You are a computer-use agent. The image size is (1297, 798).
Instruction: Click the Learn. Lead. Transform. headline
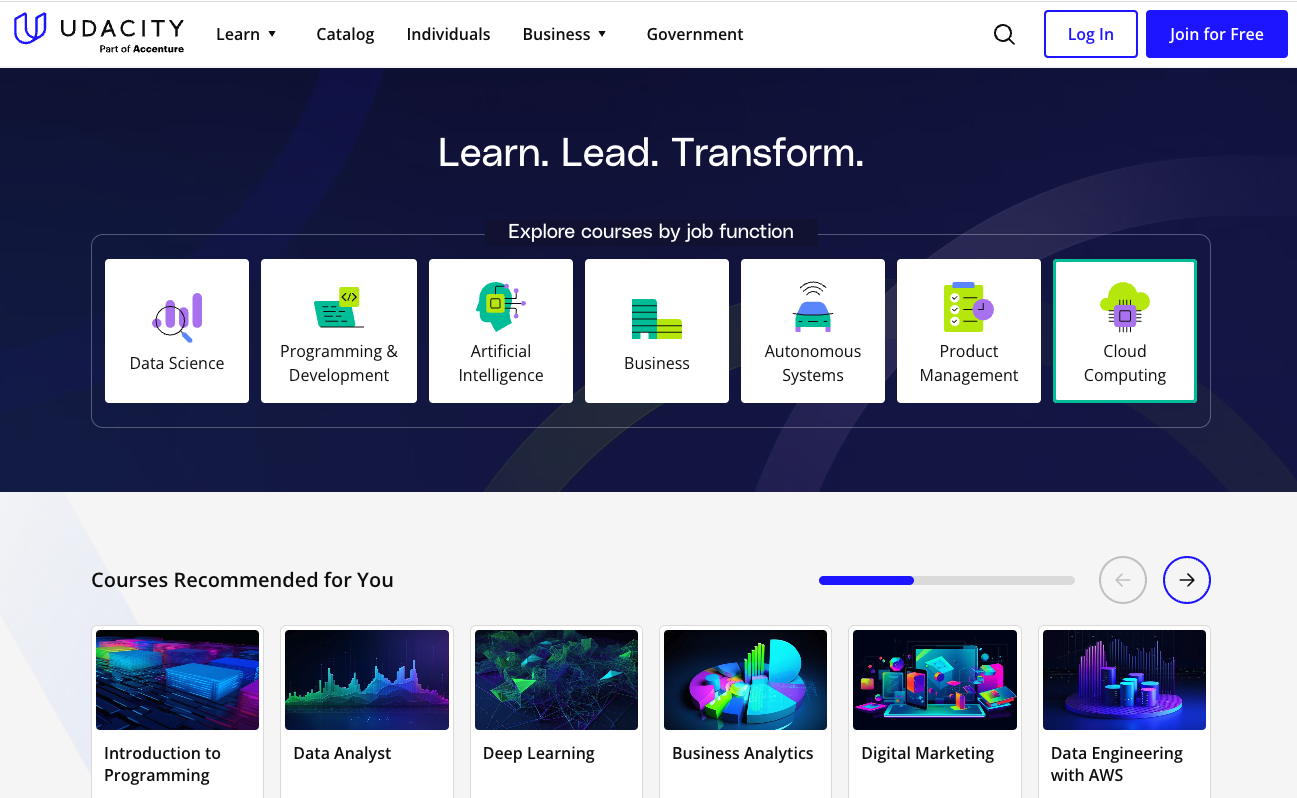pyautogui.click(x=650, y=152)
